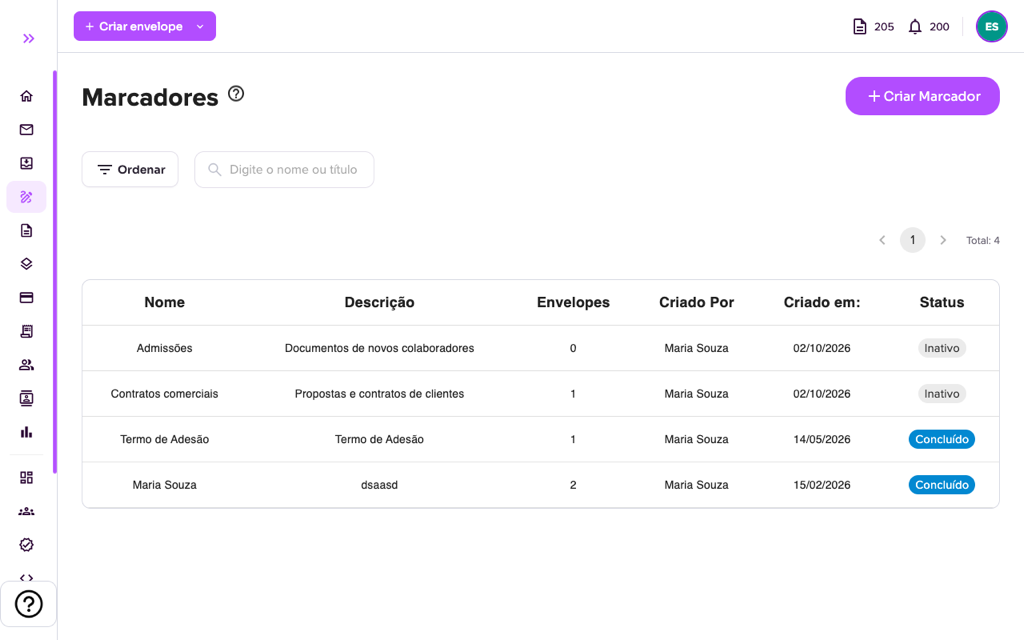1024x640 pixels.
Task: Open the team groups icon in sidebar
Action: pyautogui.click(x=26, y=511)
